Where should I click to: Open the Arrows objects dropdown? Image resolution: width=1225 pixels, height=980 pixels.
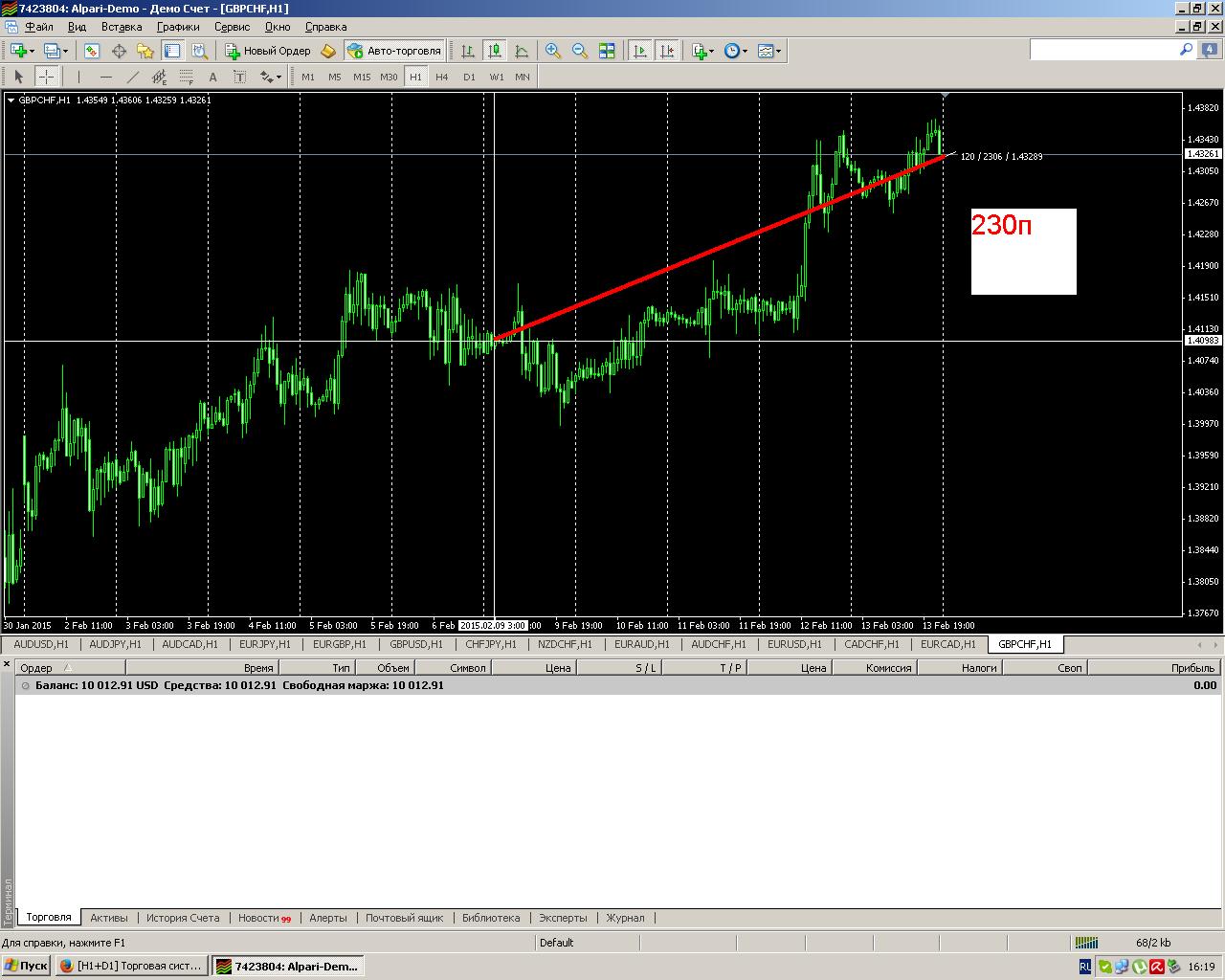click(x=271, y=77)
